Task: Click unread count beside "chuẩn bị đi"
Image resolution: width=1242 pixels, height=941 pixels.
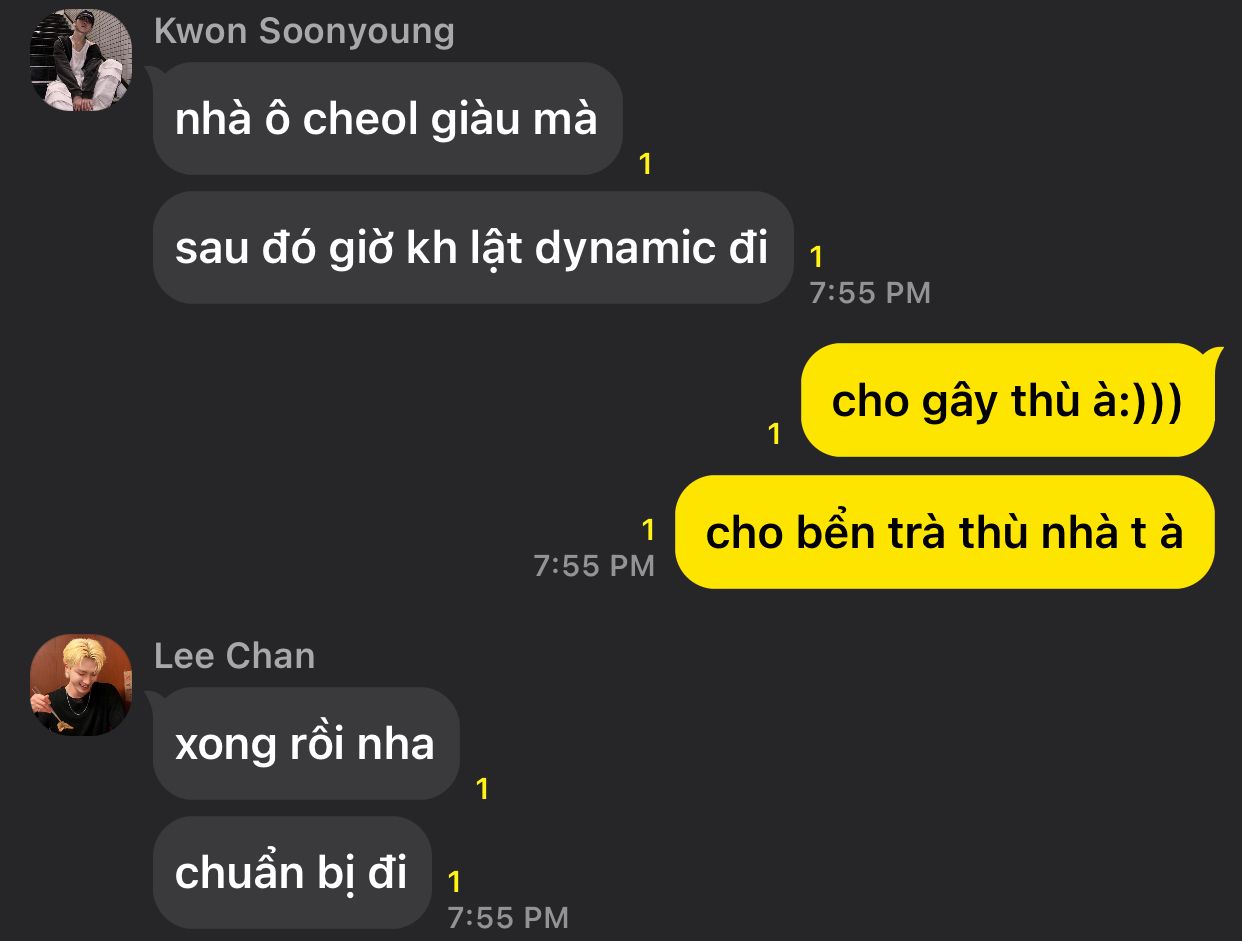Action: click(x=454, y=882)
